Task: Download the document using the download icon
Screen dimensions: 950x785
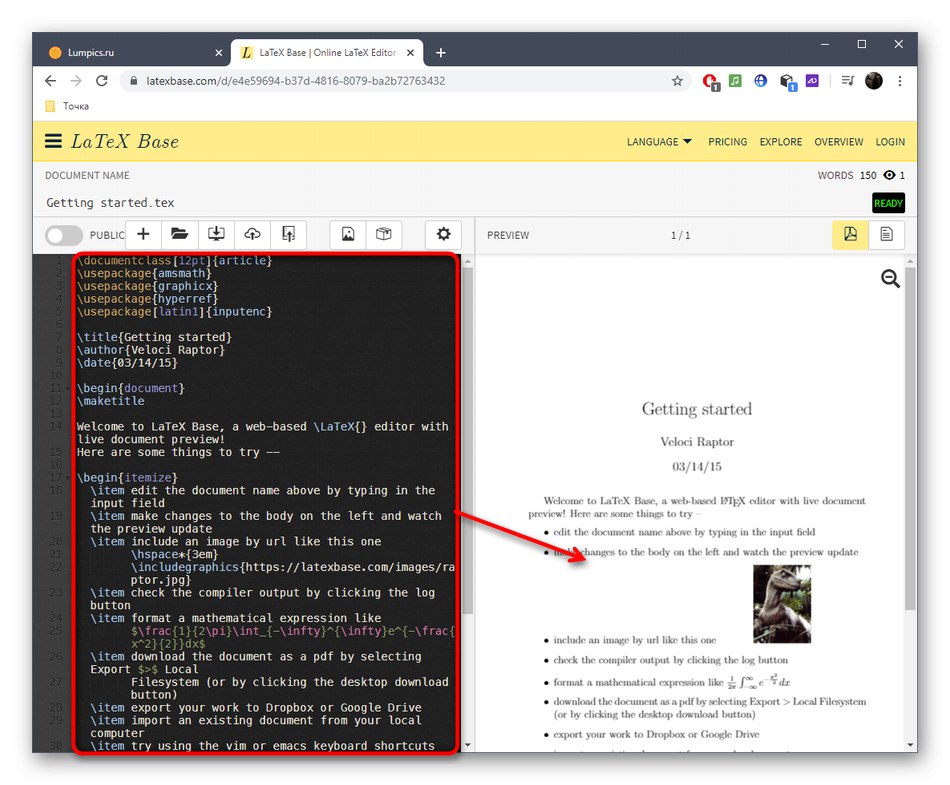Action: 216,234
